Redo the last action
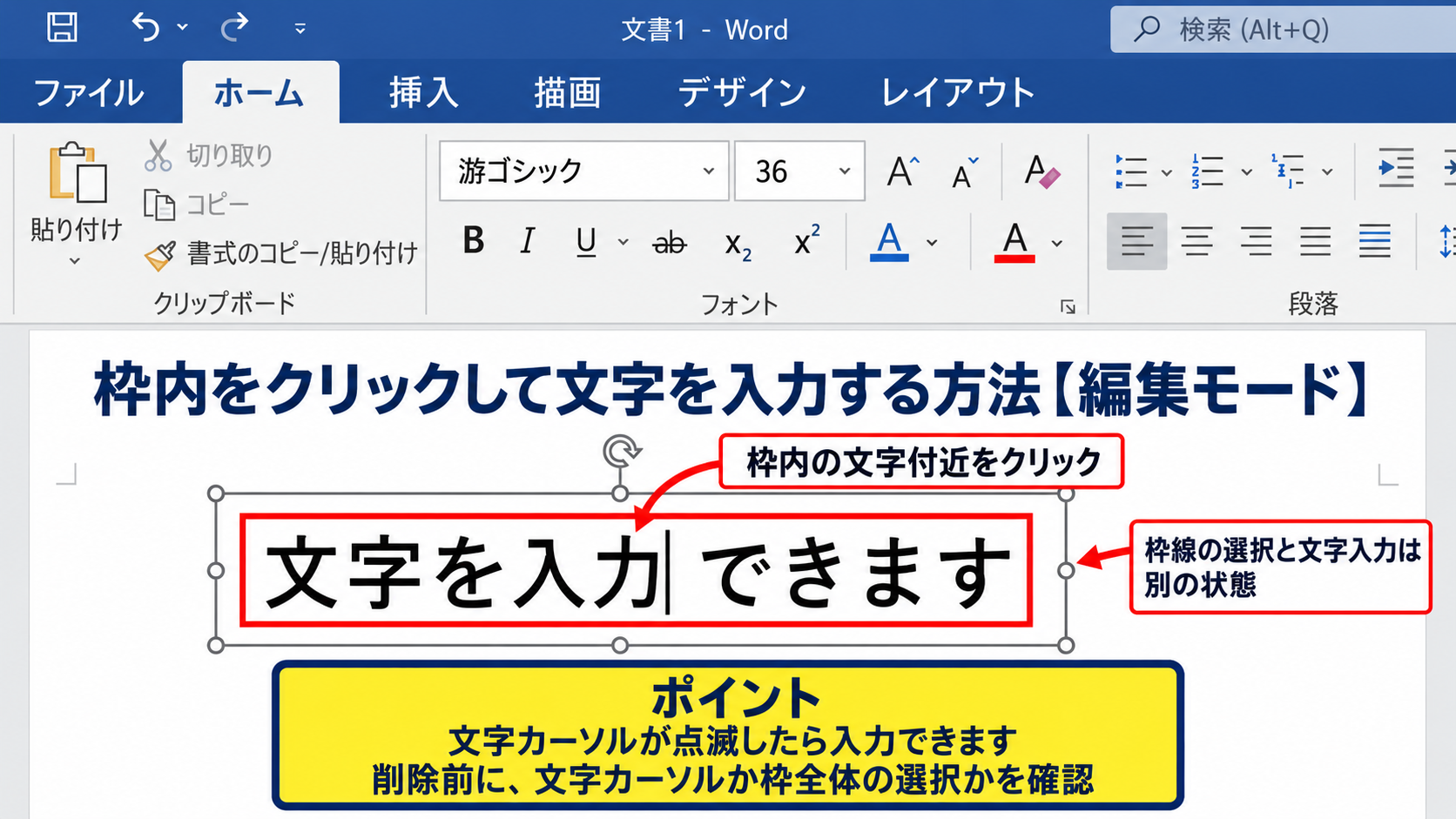The height and width of the screenshot is (819, 1456). [234, 28]
